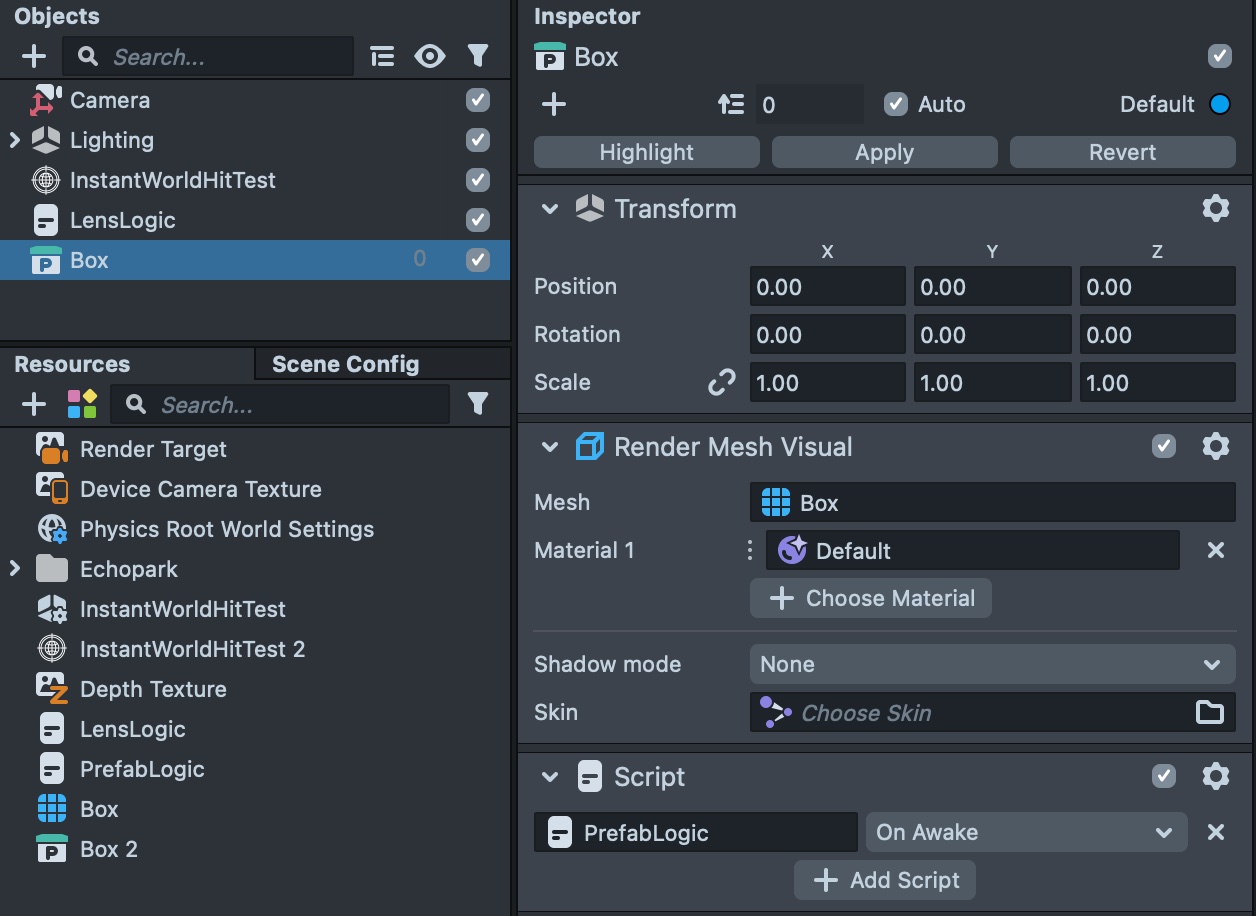Click the folder icon in Skin field
Image resolution: width=1256 pixels, height=916 pixels.
pos(1210,712)
